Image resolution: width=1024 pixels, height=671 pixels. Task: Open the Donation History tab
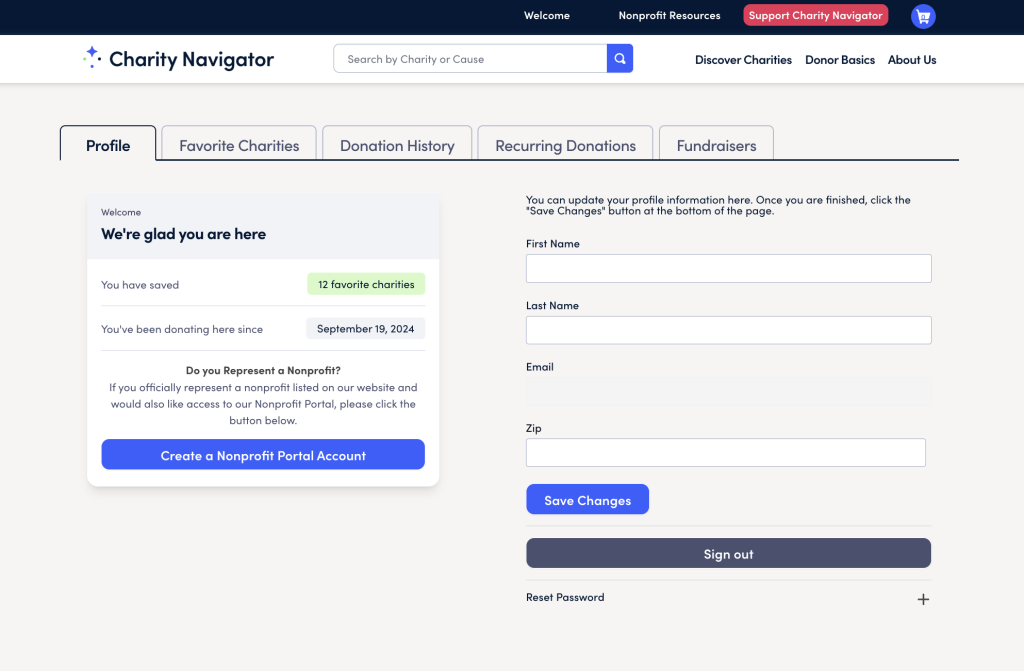tap(397, 145)
